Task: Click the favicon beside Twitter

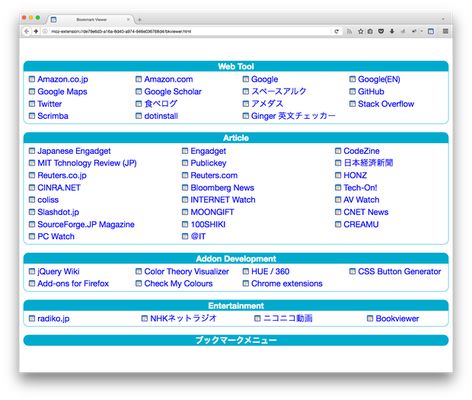Action: [x=32, y=104]
